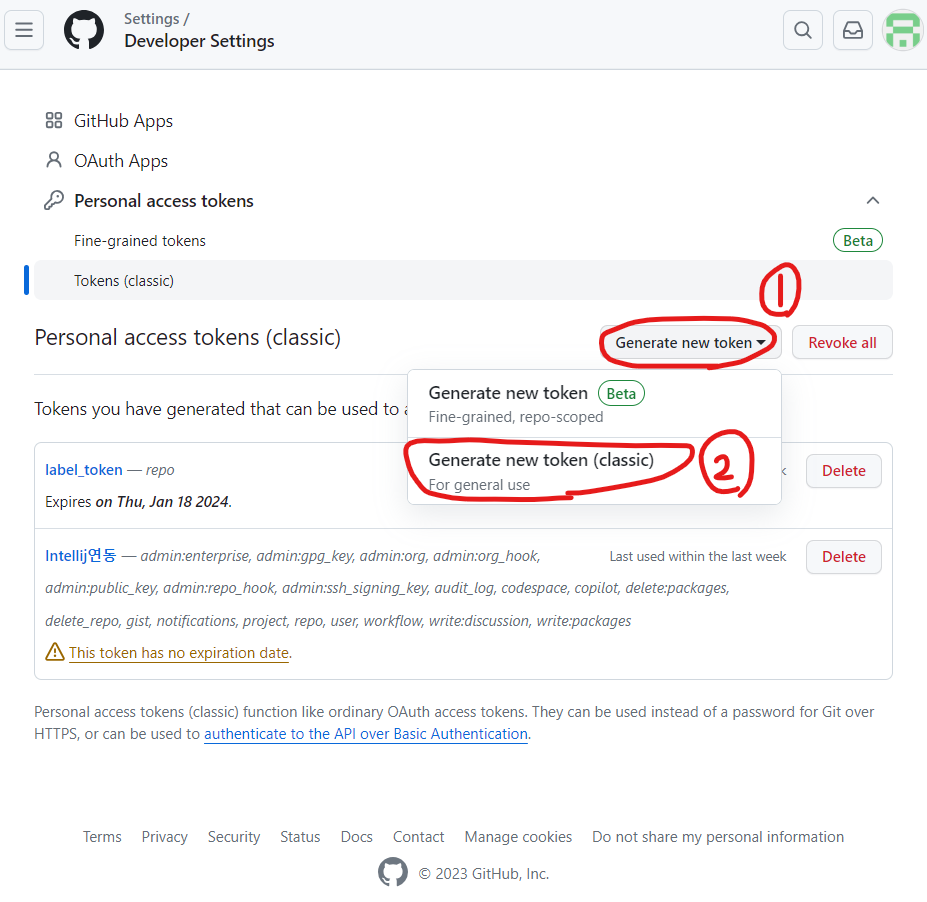Click the GitHub Apps grid icon
This screenshot has width=927, height=902.
[x=54, y=121]
